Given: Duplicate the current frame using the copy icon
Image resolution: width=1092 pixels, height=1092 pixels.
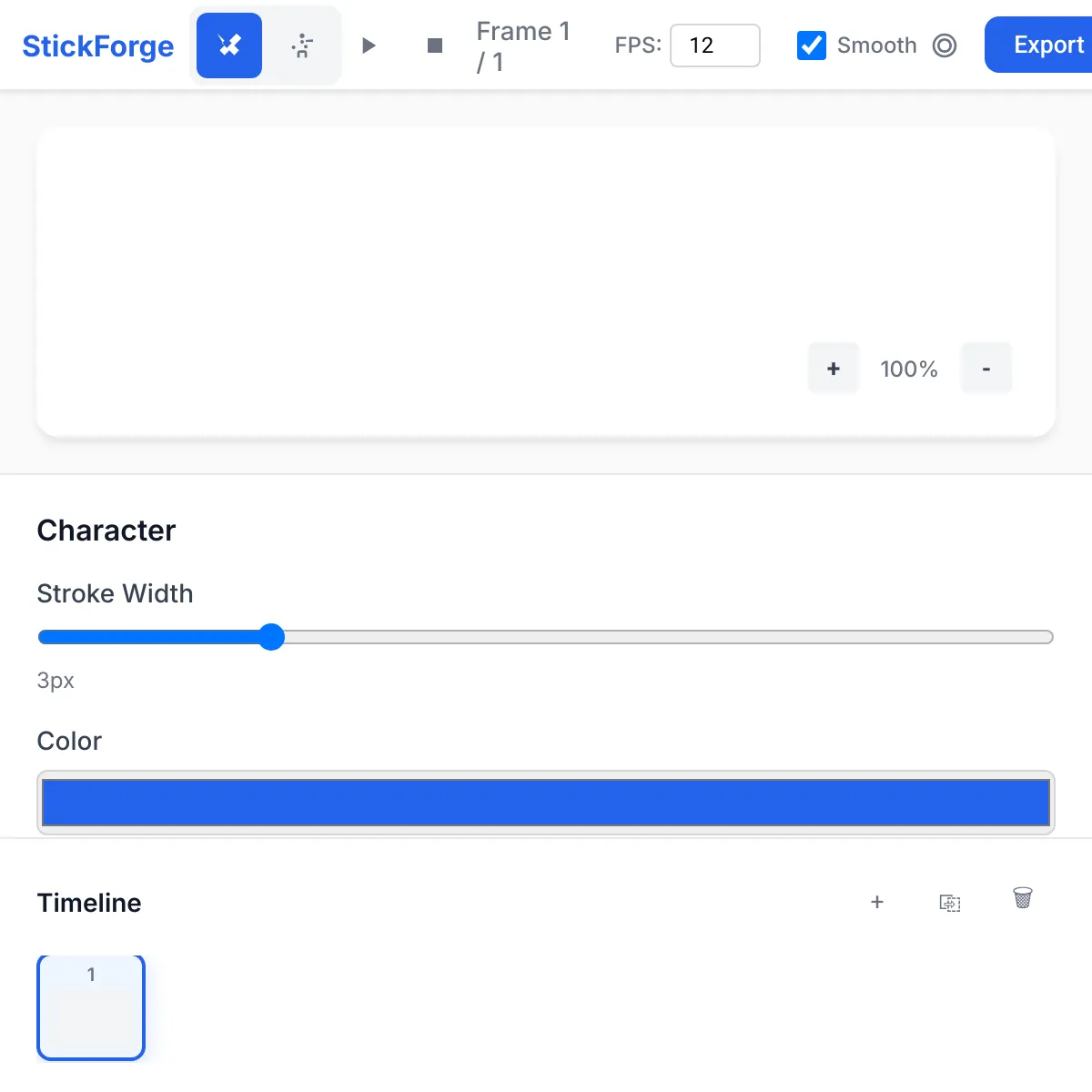Looking at the screenshot, I should pyautogui.click(x=949, y=902).
